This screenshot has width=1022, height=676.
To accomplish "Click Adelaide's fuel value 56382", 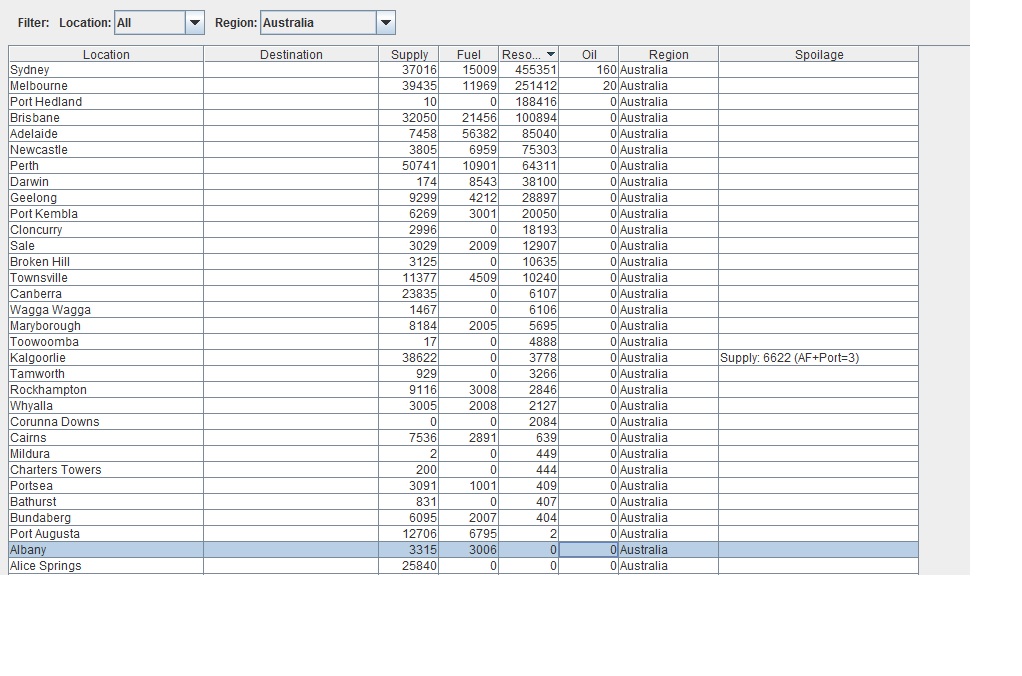I will click(x=479, y=134).
